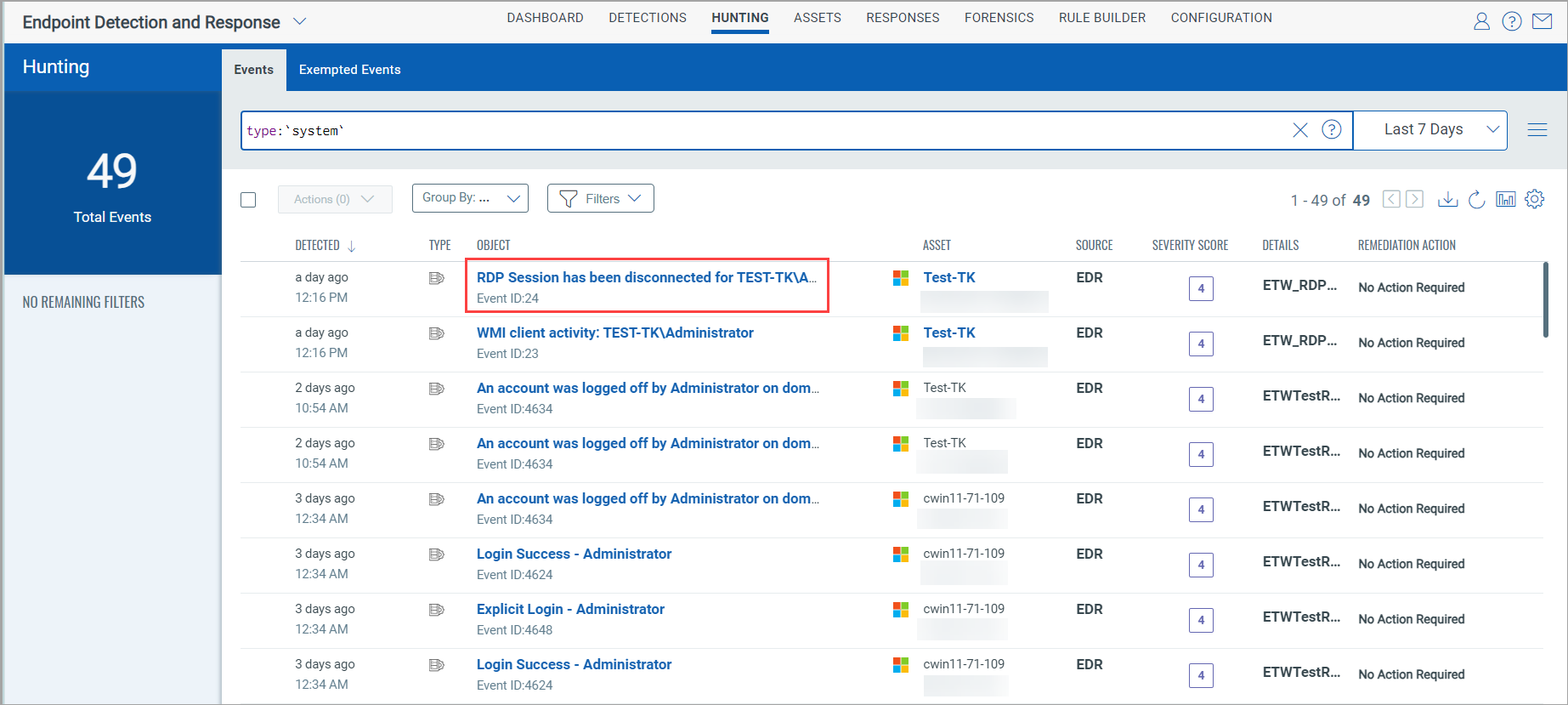Click into the type:`system` search field
The image size is (1568, 705).
[x=765, y=130]
